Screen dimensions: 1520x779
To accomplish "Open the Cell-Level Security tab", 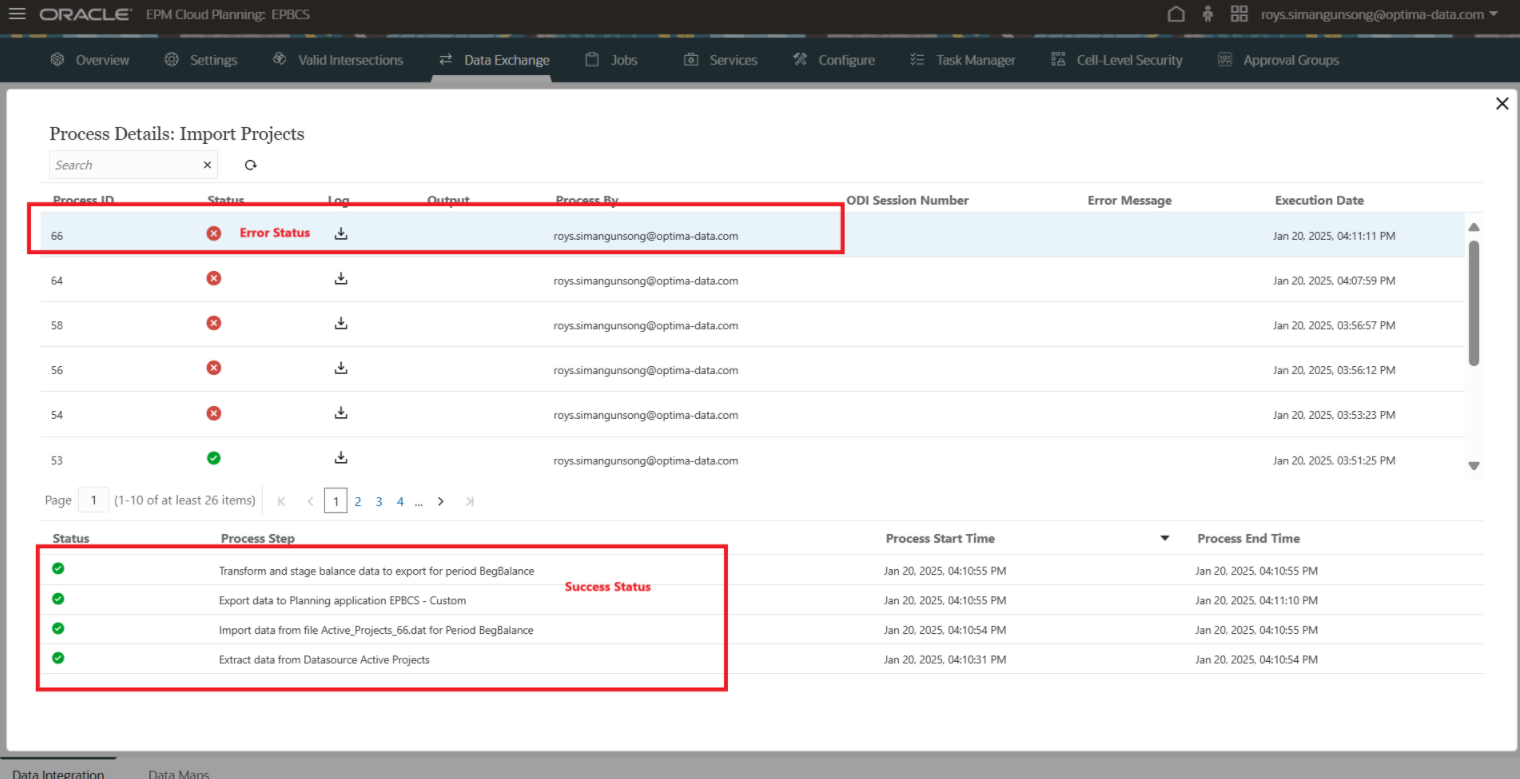I will tap(1116, 60).
